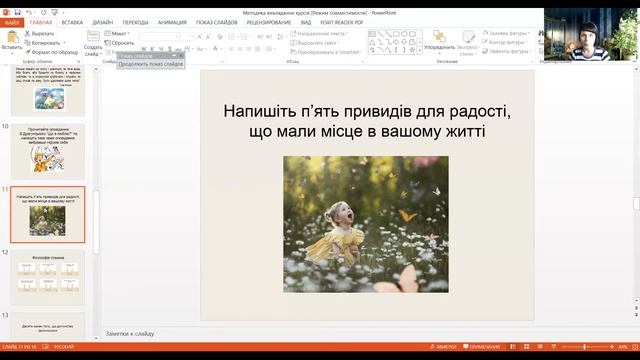Start slideshow from status bar icon

point(553,347)
